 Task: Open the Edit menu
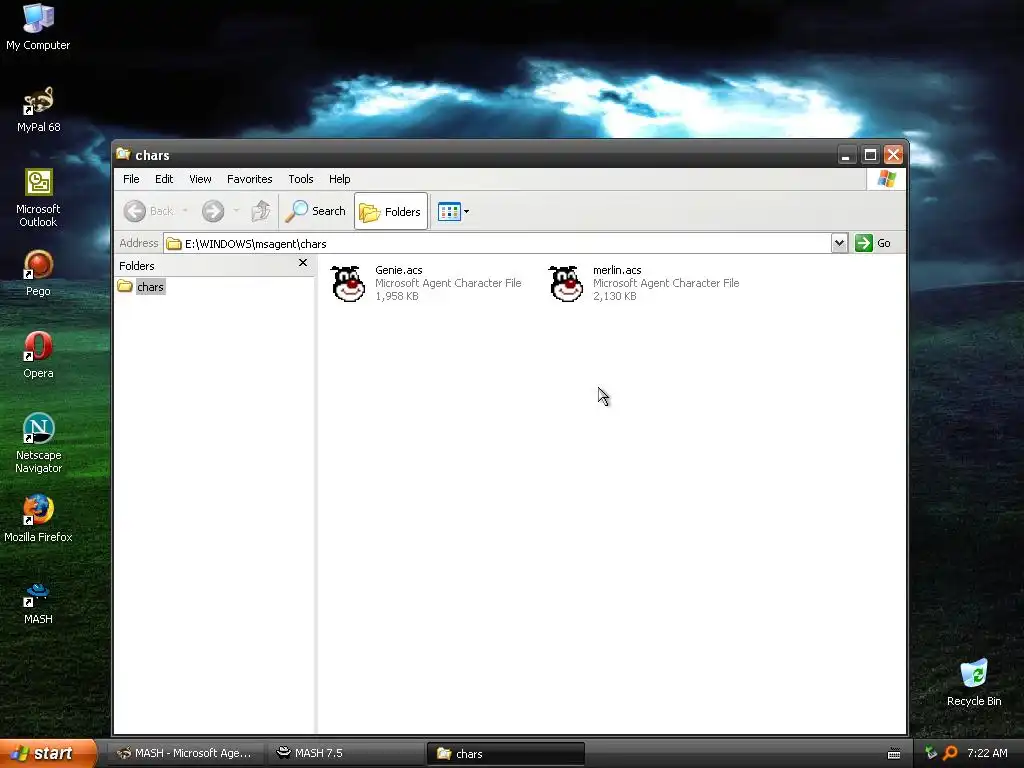tap(164, 179)
